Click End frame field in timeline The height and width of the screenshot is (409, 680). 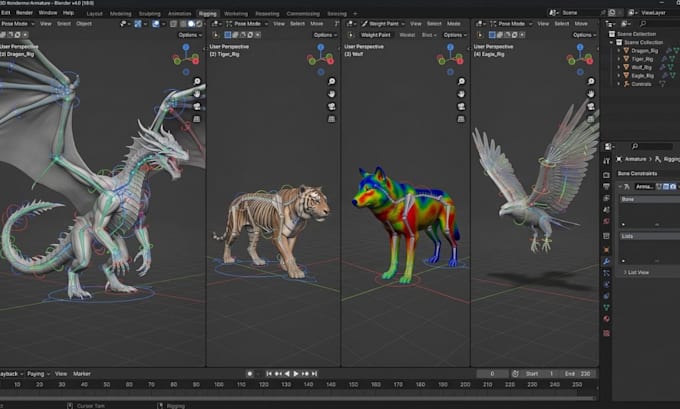pyautogui.click(x=577, y=373)
